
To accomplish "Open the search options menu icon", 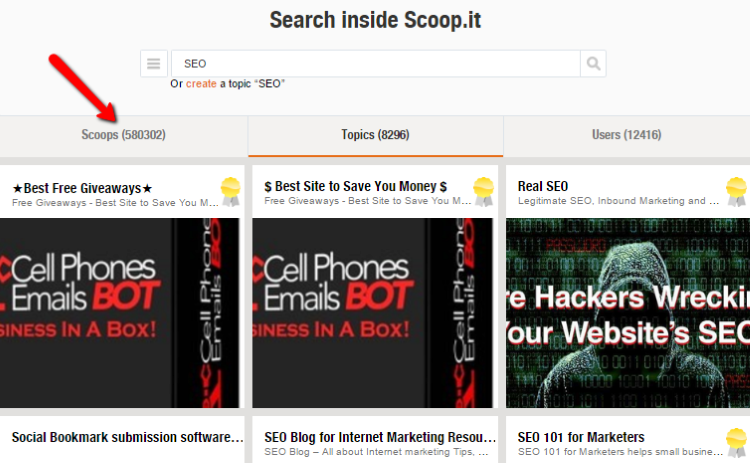I will 154,64.
